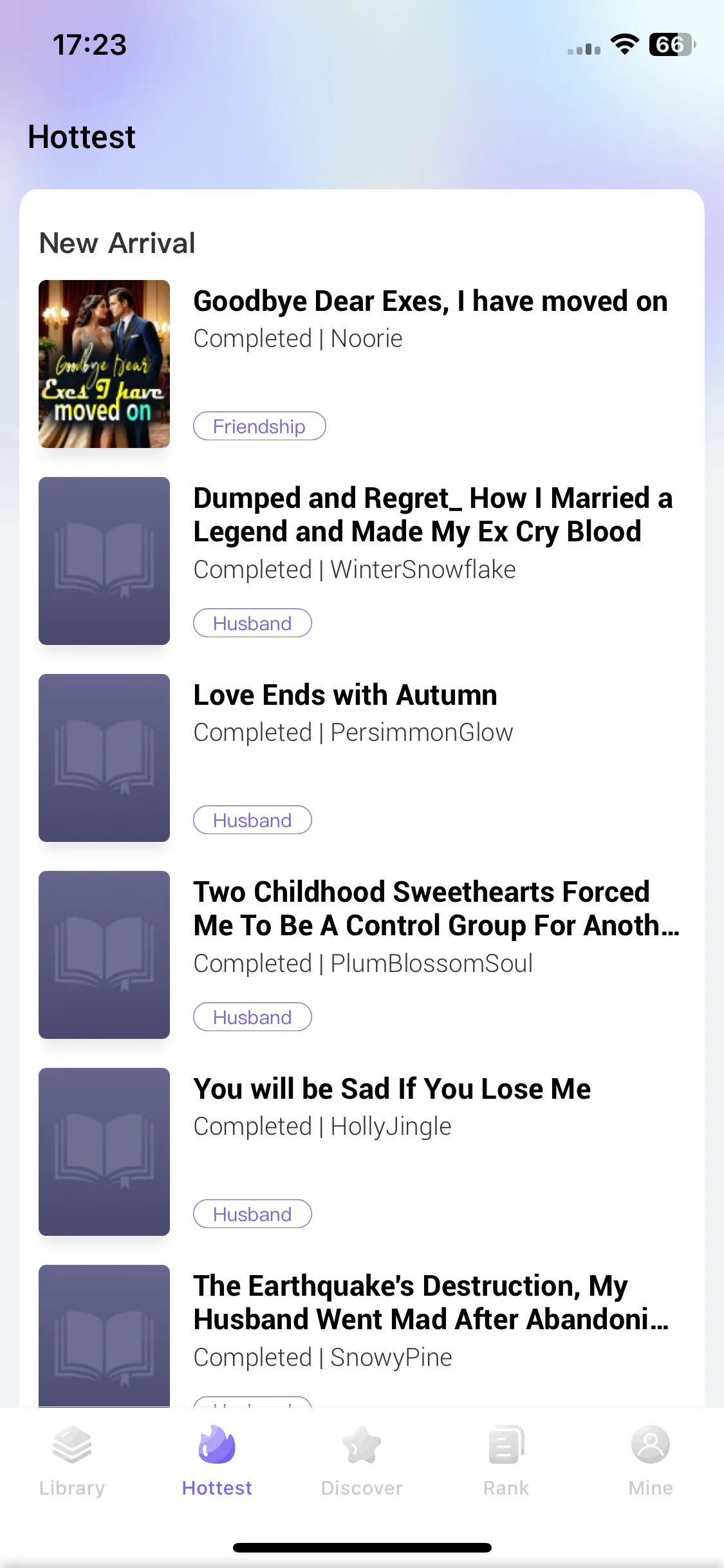
Task: Select Goodbye Dear Exes, I have moved on title
Action: coord(431,301)
